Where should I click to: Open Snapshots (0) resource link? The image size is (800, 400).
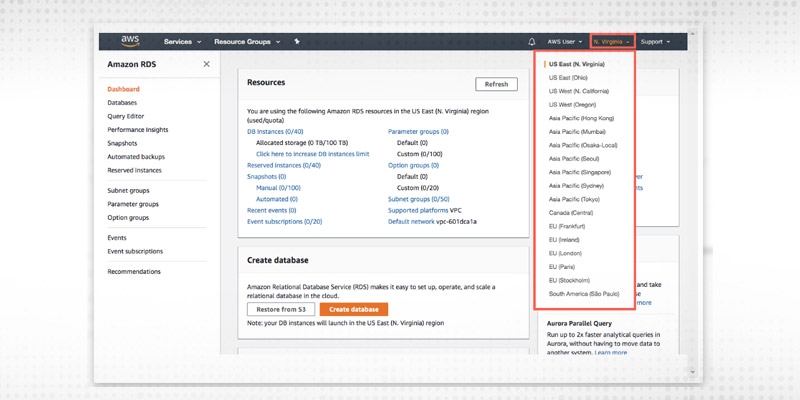(x=266, y=177)
